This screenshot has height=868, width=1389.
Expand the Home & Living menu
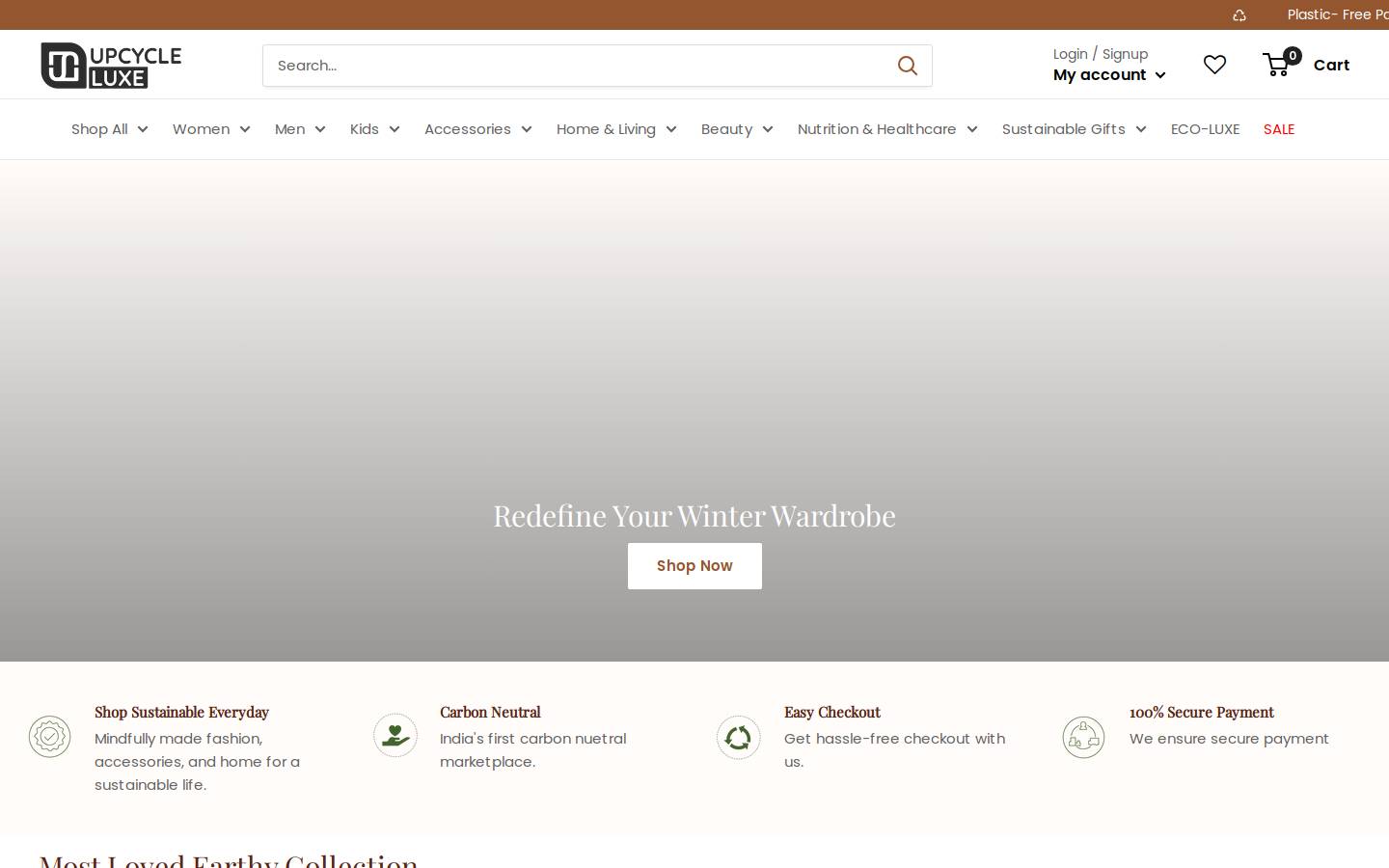[616, 129]
